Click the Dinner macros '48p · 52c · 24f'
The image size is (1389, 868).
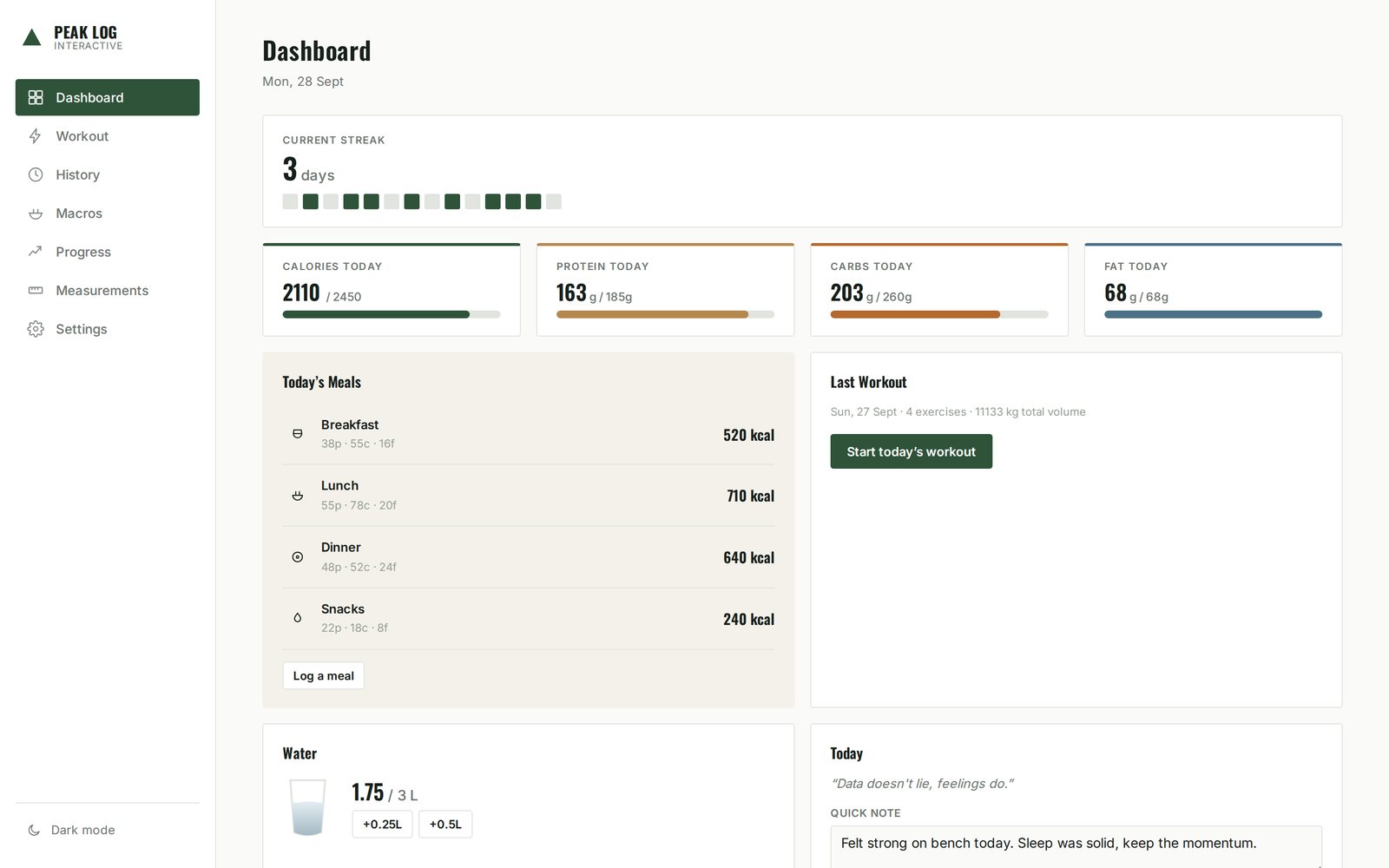[359, 567]
